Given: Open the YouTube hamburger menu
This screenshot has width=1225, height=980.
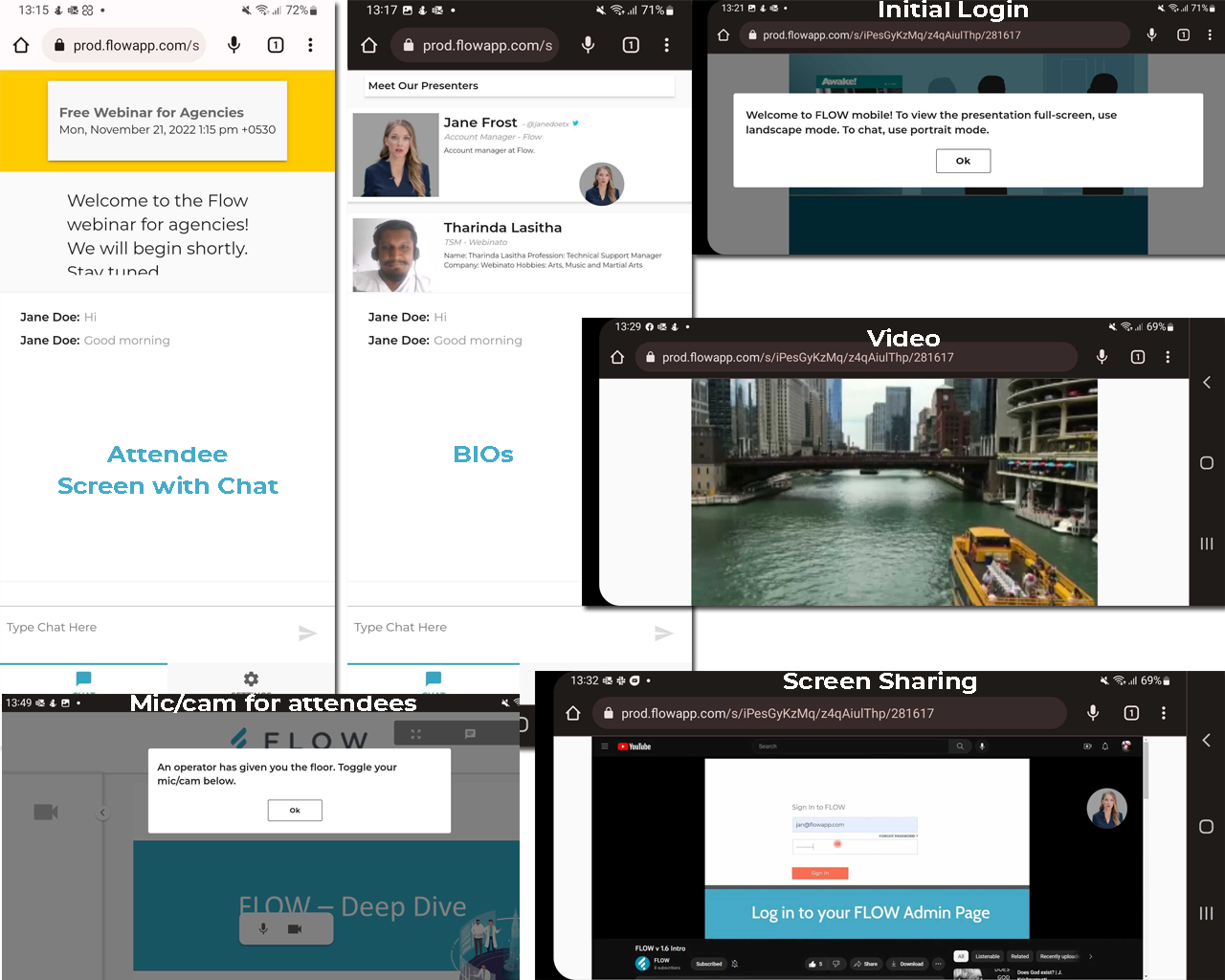Looking at the screenshot, I should point(605,746).
